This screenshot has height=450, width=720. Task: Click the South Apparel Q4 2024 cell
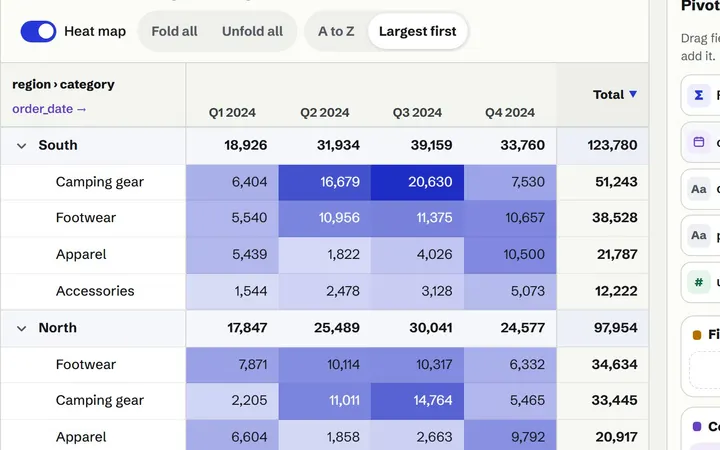pyautogui.click(x=510, y=255)
